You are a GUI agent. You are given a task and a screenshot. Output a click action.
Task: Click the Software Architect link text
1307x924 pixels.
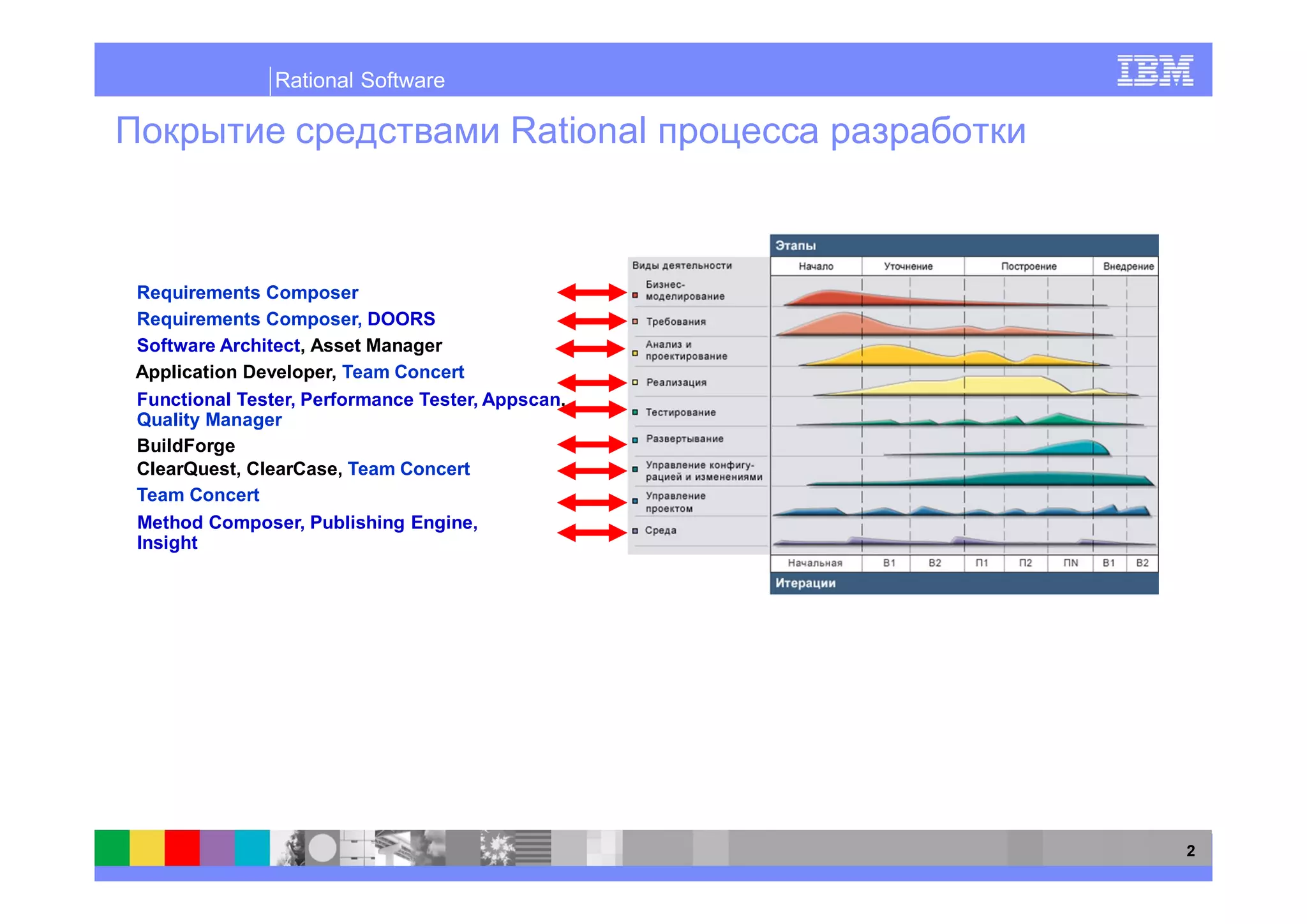pyautogui.click(x=218, y=345)
